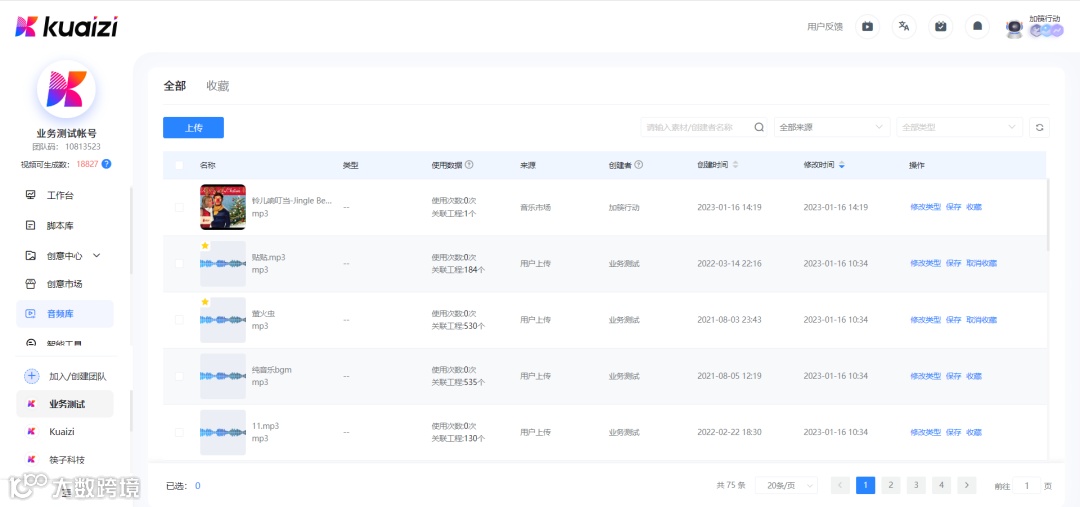Click 修改类型 for the 铃儿响叮当 row

tap(925, 207)
